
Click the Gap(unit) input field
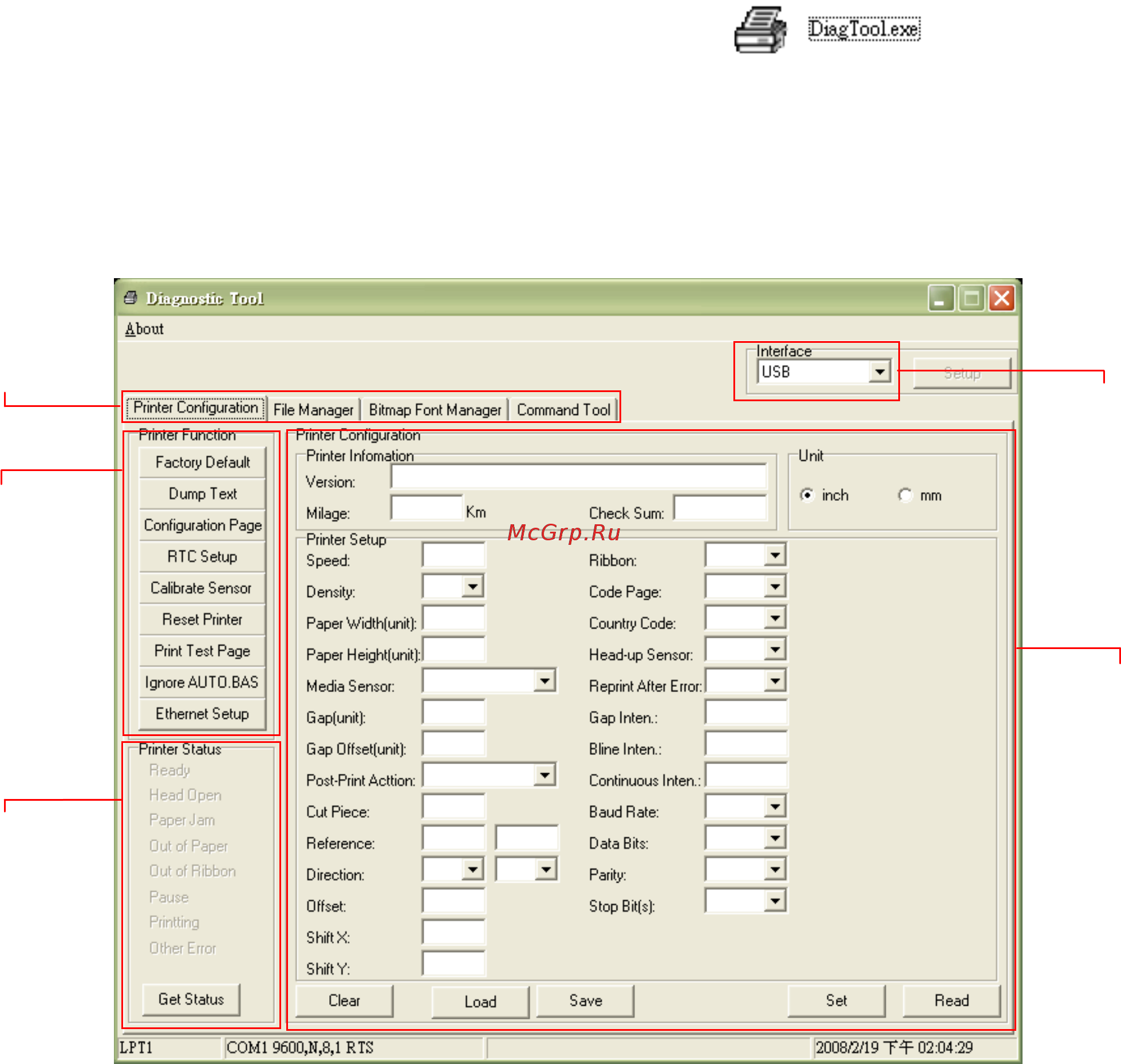pos(453,712)
